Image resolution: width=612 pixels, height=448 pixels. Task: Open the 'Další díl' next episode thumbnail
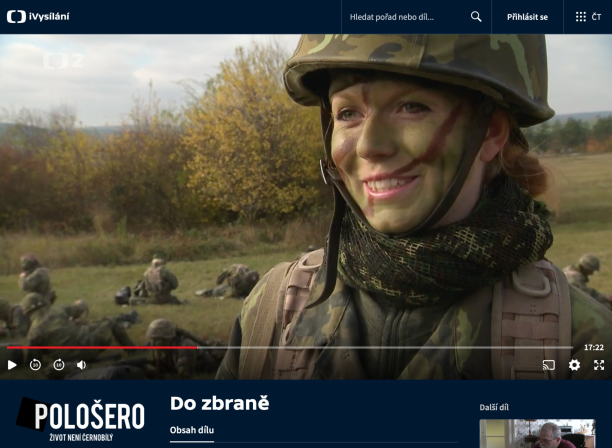click(537, 434)
